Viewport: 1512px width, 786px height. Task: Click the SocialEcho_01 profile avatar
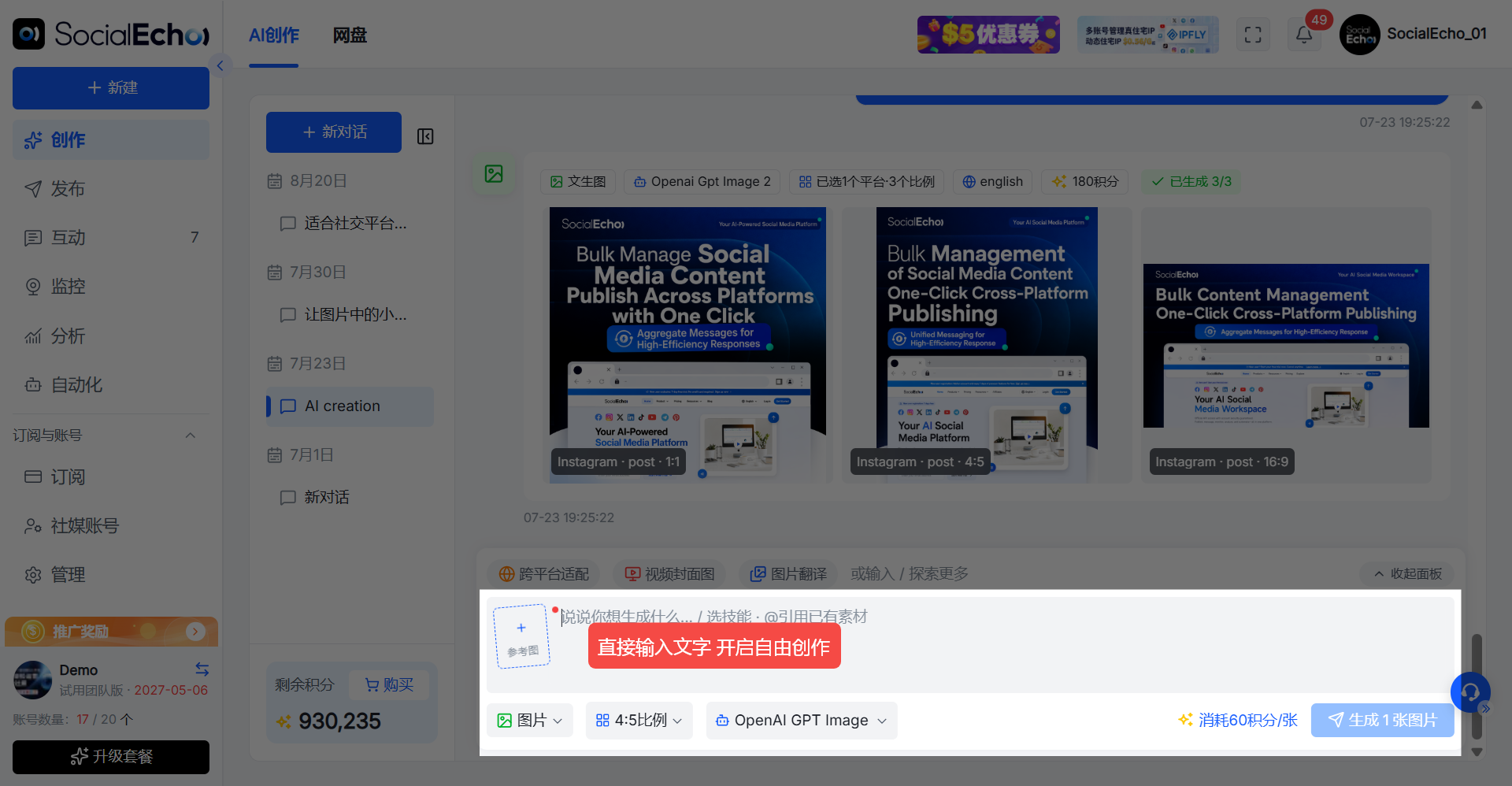click(x=1359, y=35)
